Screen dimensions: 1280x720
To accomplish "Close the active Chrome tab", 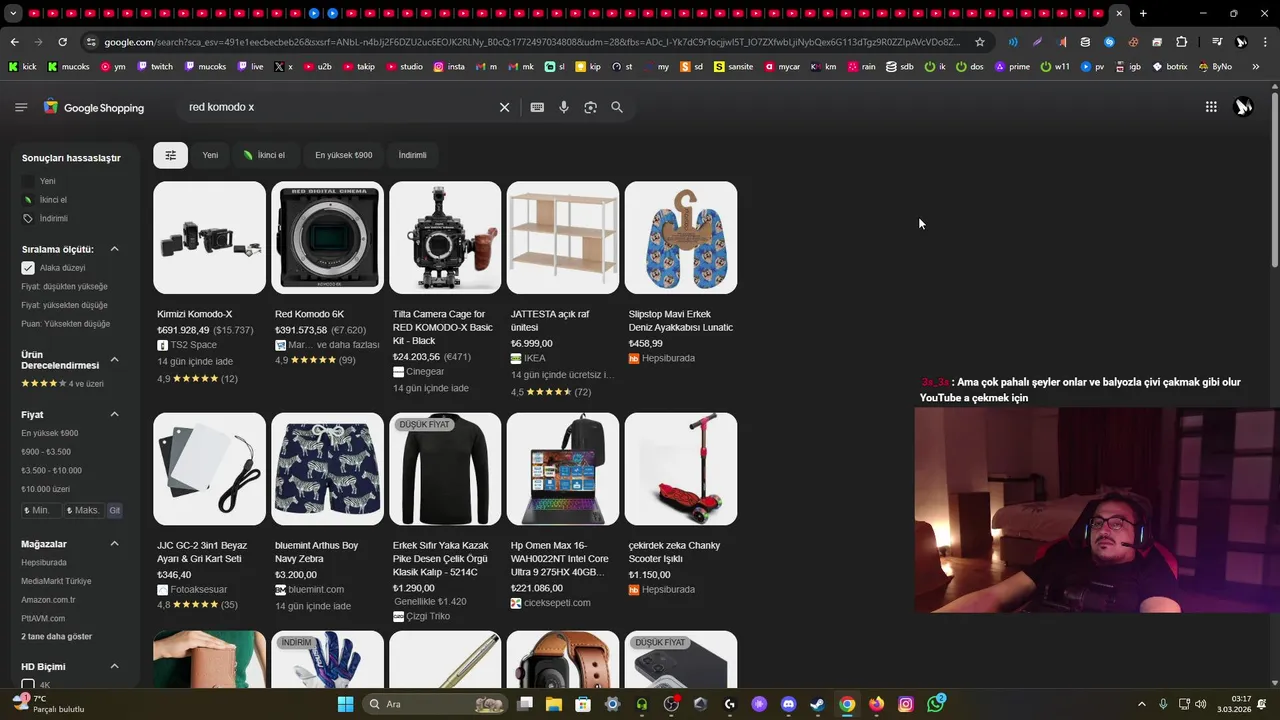I will (x=1119, y=14).
